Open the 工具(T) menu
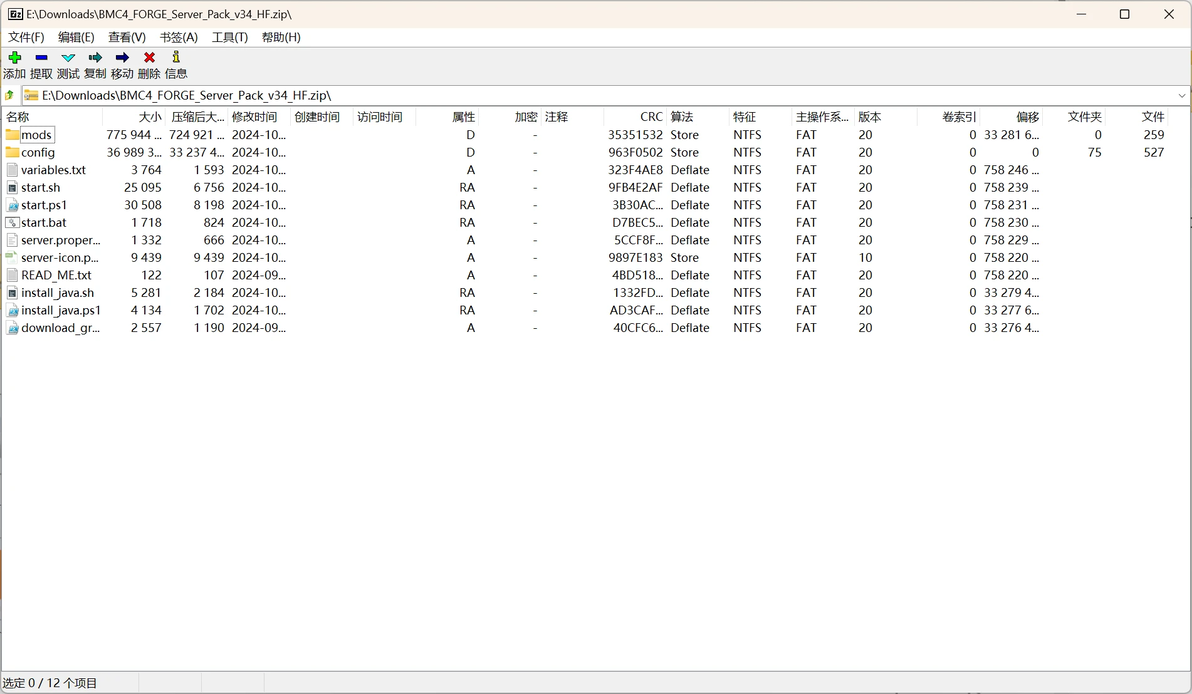The height and width of the screenshot is (694, 1192). coord(230,37)
